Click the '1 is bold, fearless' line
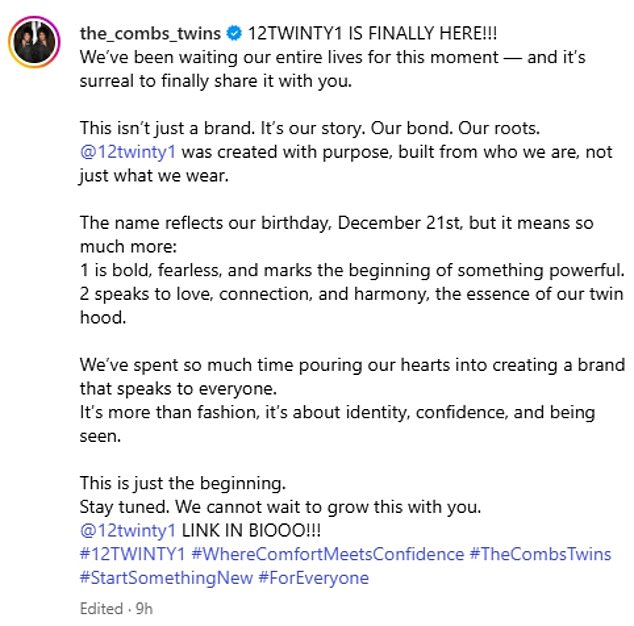This screenshot has height=626, width=634. point(352,270)
